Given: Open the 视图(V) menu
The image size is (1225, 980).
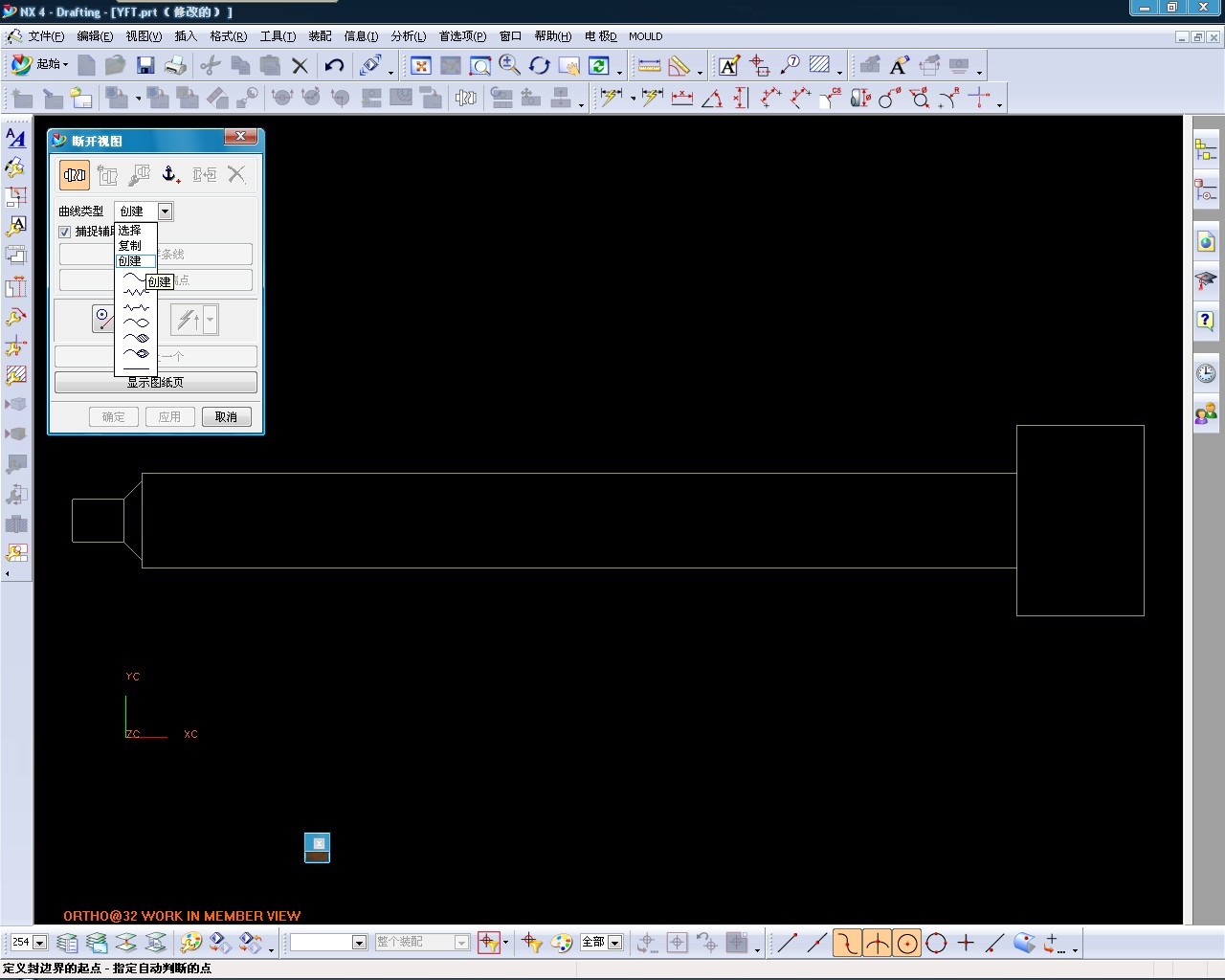Looking at the screenshot, I should tap(144, 36).
